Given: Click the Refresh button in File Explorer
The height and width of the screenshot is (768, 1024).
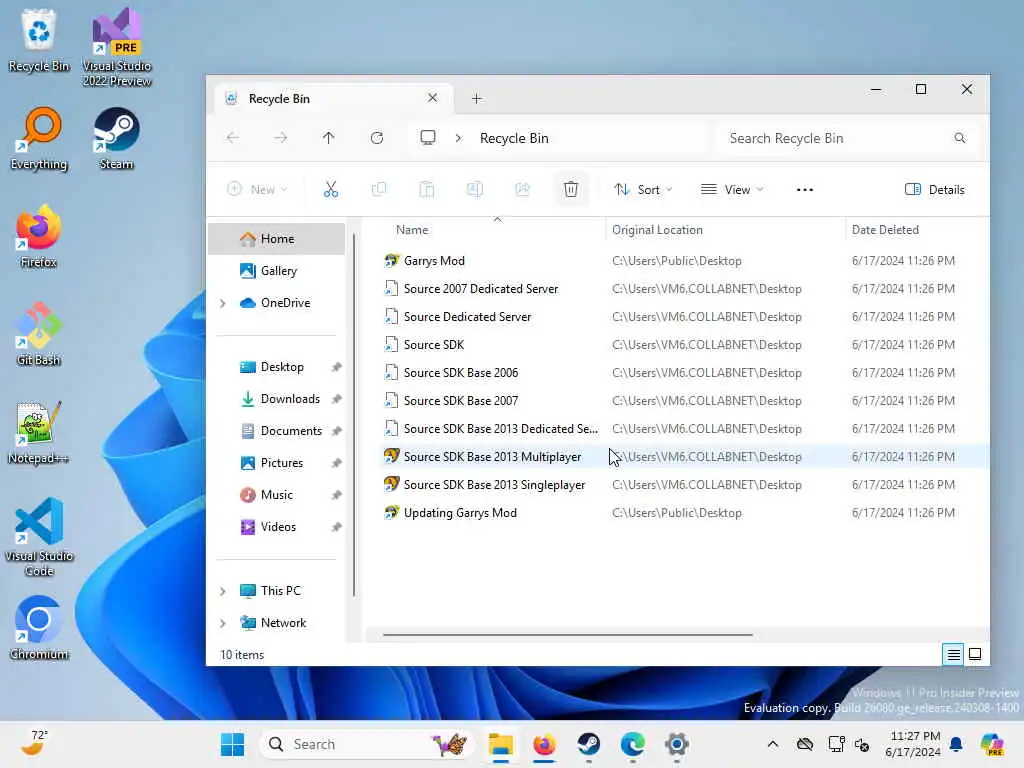Looking at the screenshot, I should click(x=377, y=138).
